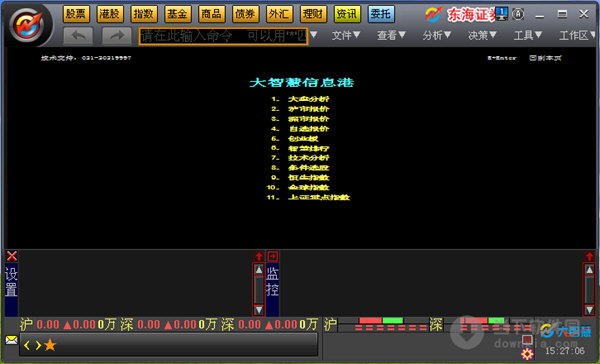This screenshot has height=364, width=600.
Task: Open the 股票 toolbar button
Action: pos(76,14)
